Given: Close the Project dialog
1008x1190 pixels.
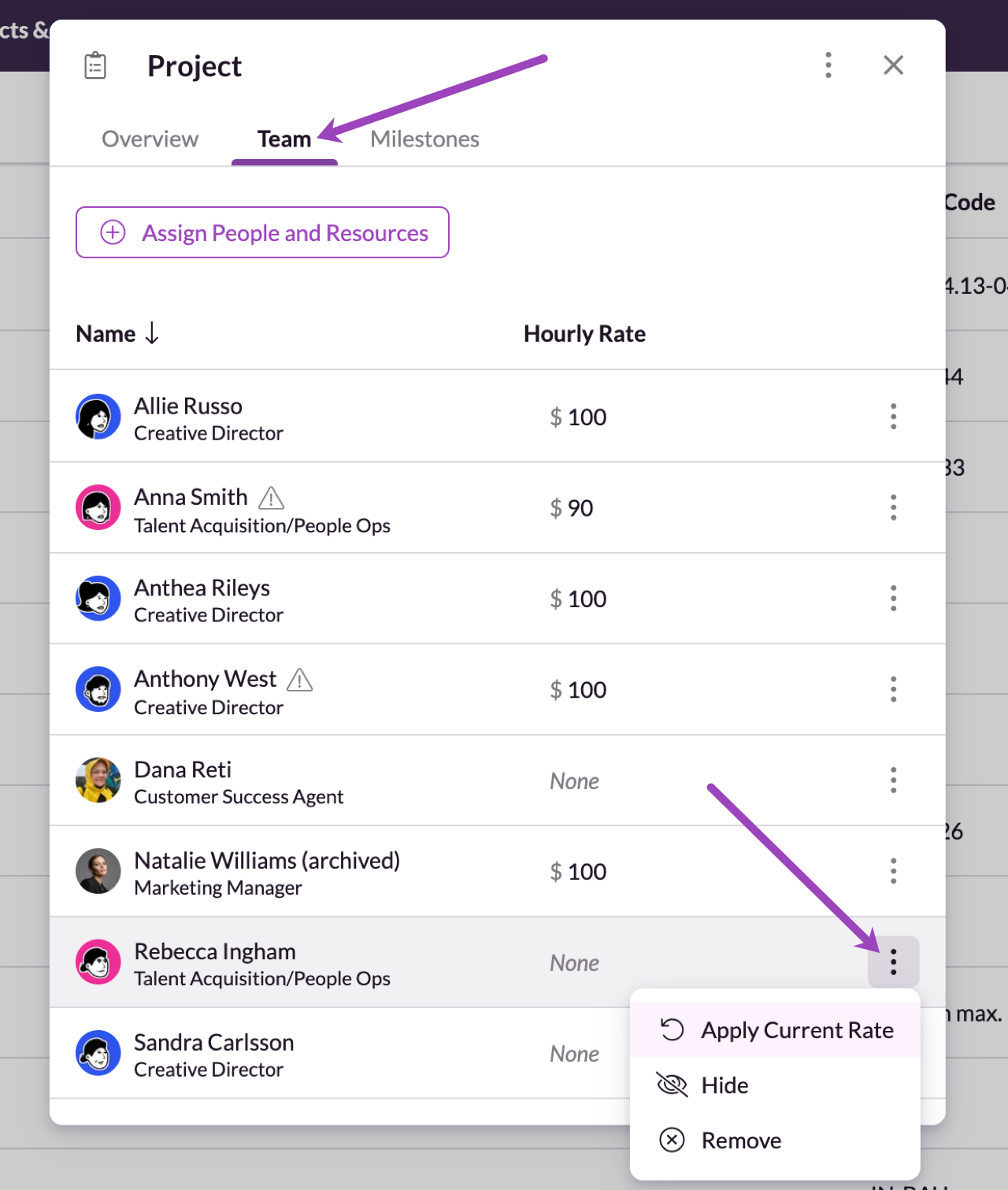Looking at the screenshot, I should click(x=893, y=65).
